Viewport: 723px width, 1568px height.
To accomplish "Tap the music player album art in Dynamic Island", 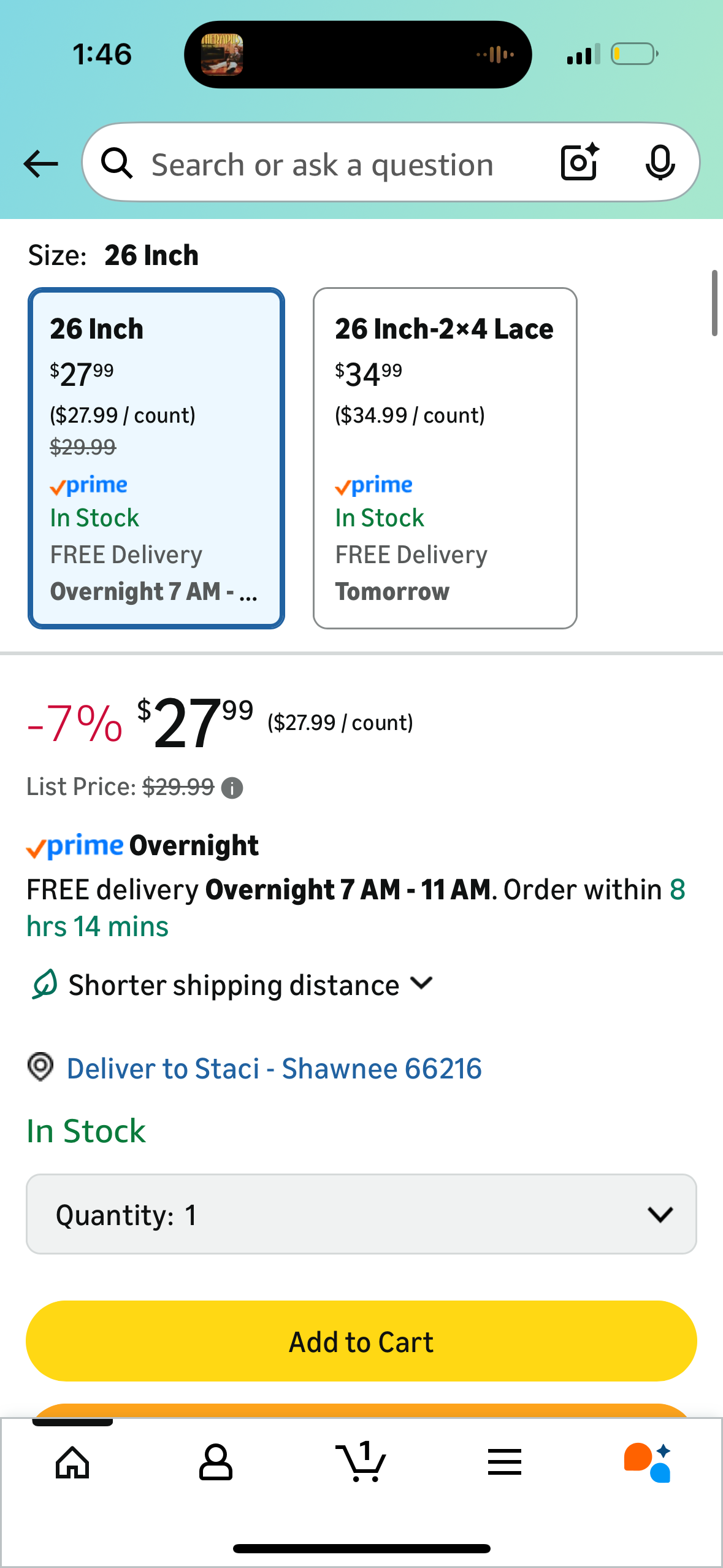I will (222, 55).
